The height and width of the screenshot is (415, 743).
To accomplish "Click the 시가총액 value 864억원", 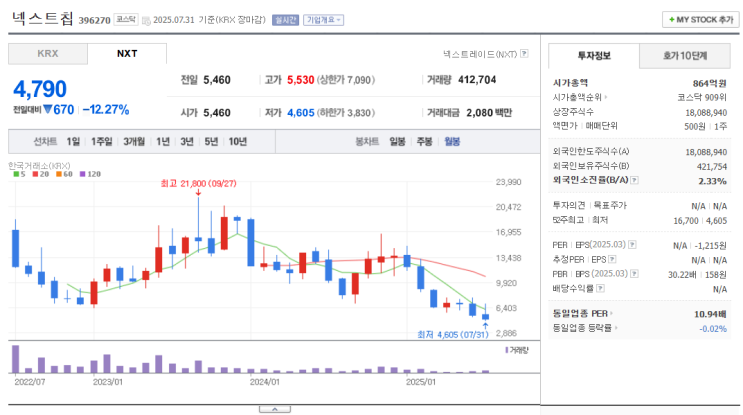I will (x=709, y=83).
